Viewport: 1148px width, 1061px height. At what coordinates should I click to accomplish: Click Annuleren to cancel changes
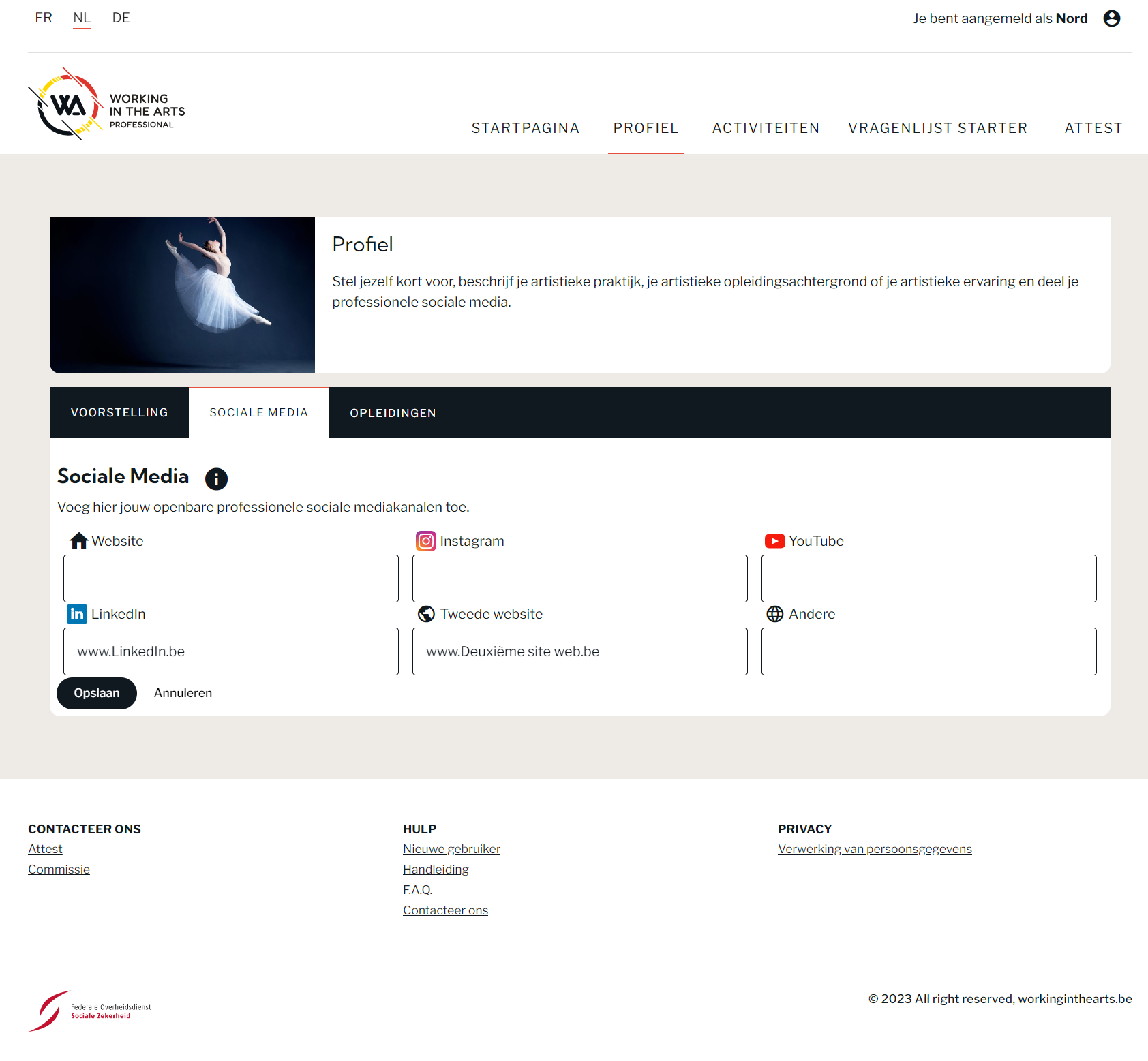pos(183,693)
